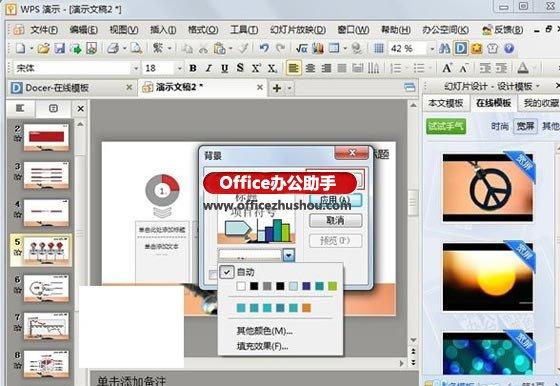The image size is (560, 386).
Task: Click the Open folder icon
Action: pyautogui.click(x=44, y=49)
